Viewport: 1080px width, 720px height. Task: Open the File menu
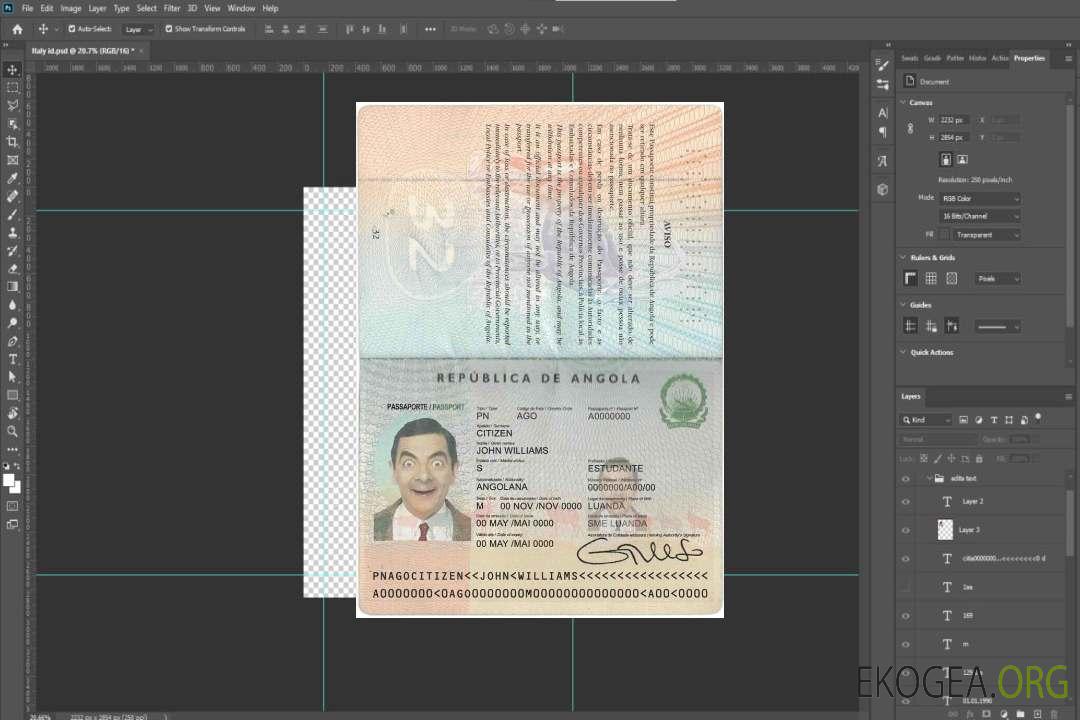[28, 8]
